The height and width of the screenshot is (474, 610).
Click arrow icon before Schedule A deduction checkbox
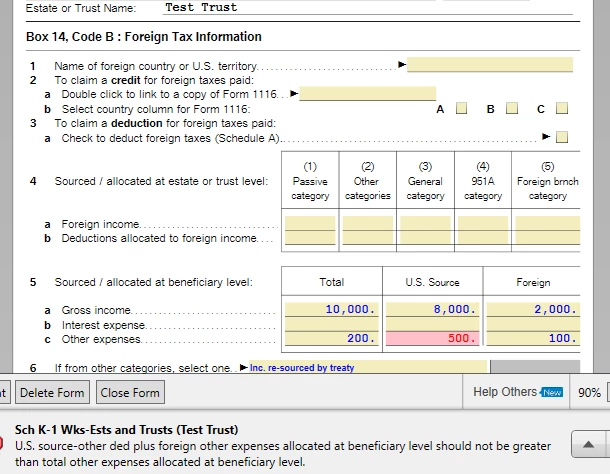click(x=546, y=137)
